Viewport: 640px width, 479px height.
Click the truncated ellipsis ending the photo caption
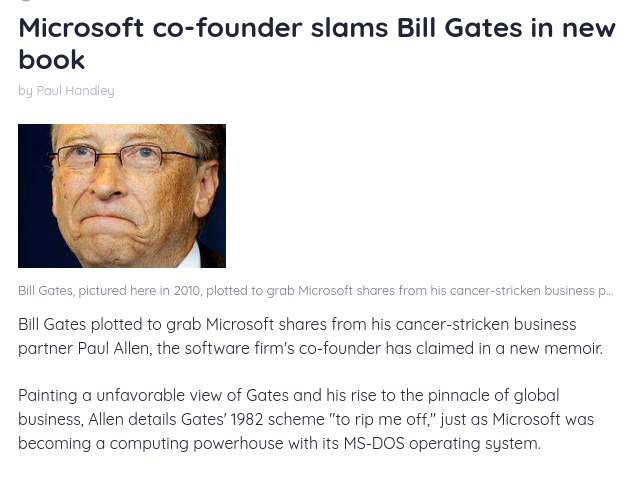(x=609, y=291)
